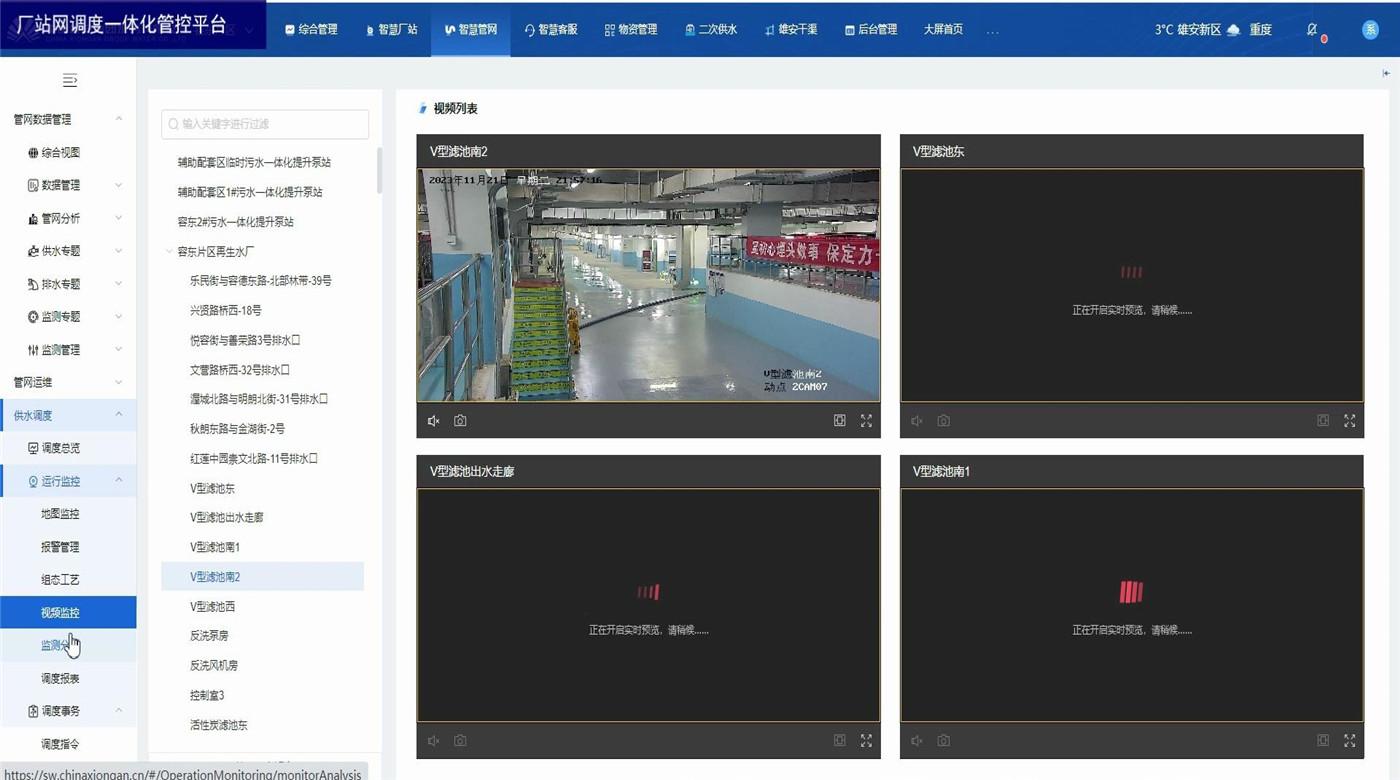Open 调度报表 in sidebar
The image size is (1400, 780).
[60, 678]
